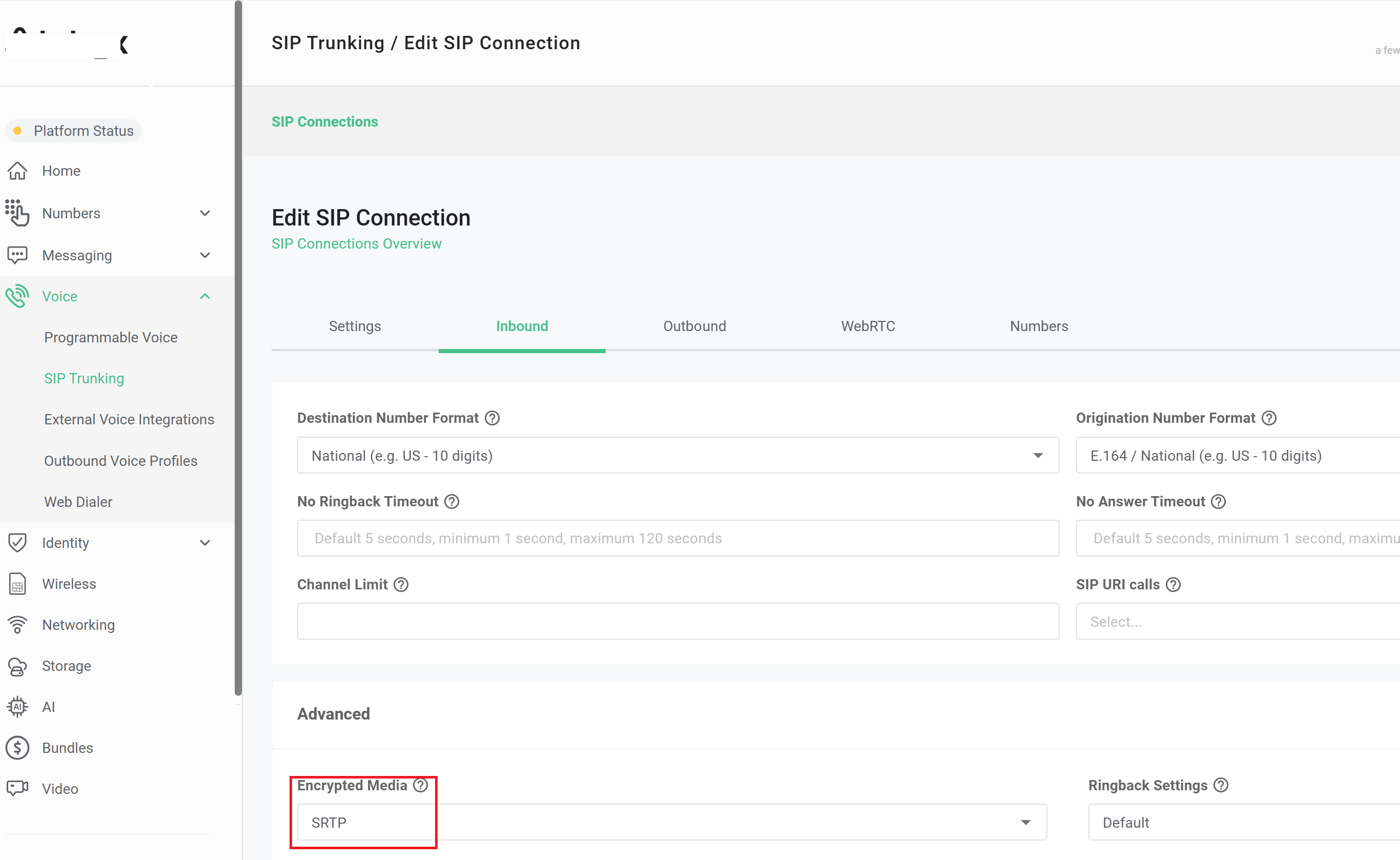Open the Encrypted Media SRTP dropdown arrow
Image resolution: width=1400 pixels, height=860 pixels.
click(1026, 823)
